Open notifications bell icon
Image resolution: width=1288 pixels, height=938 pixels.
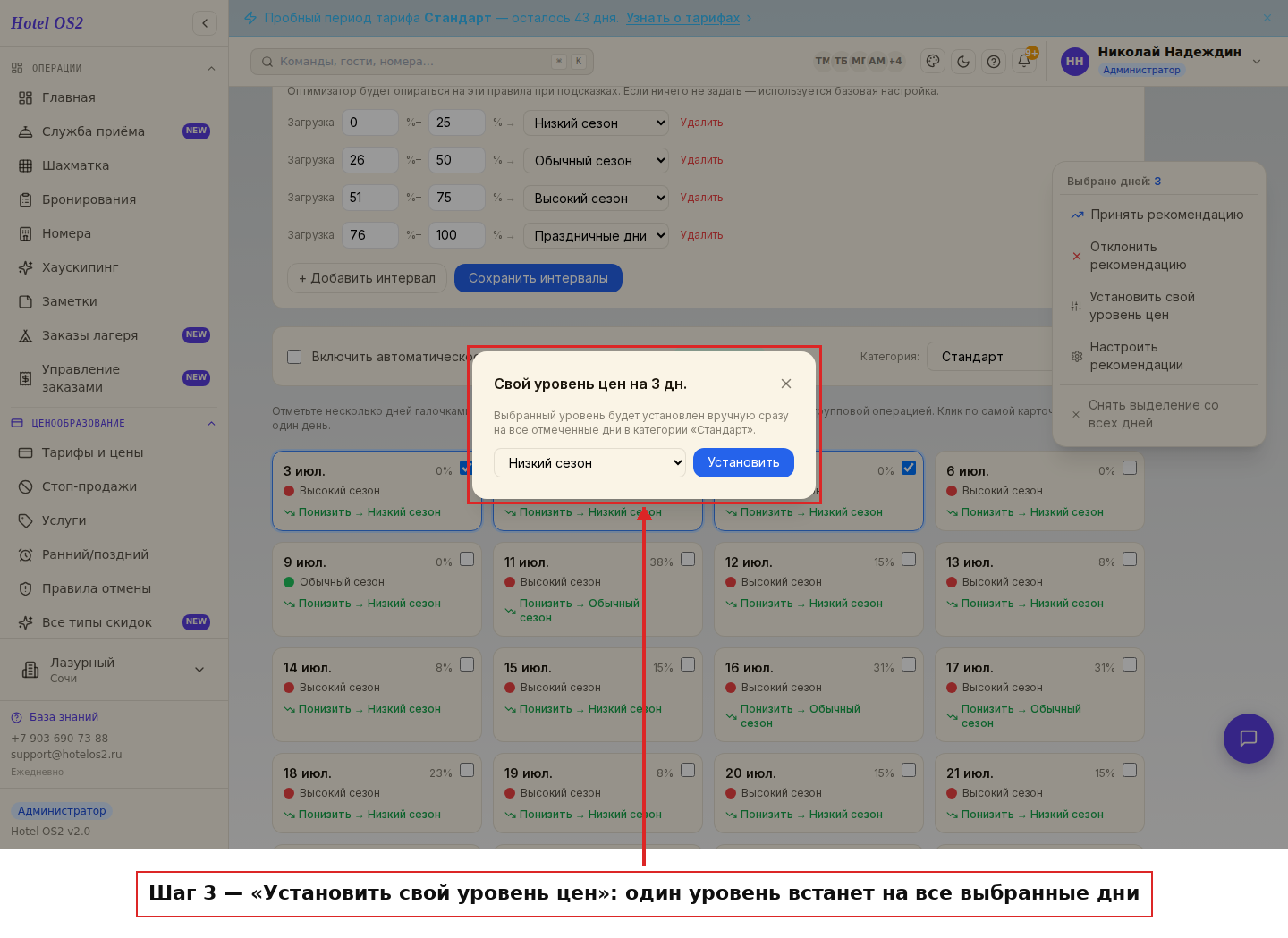1024,62
